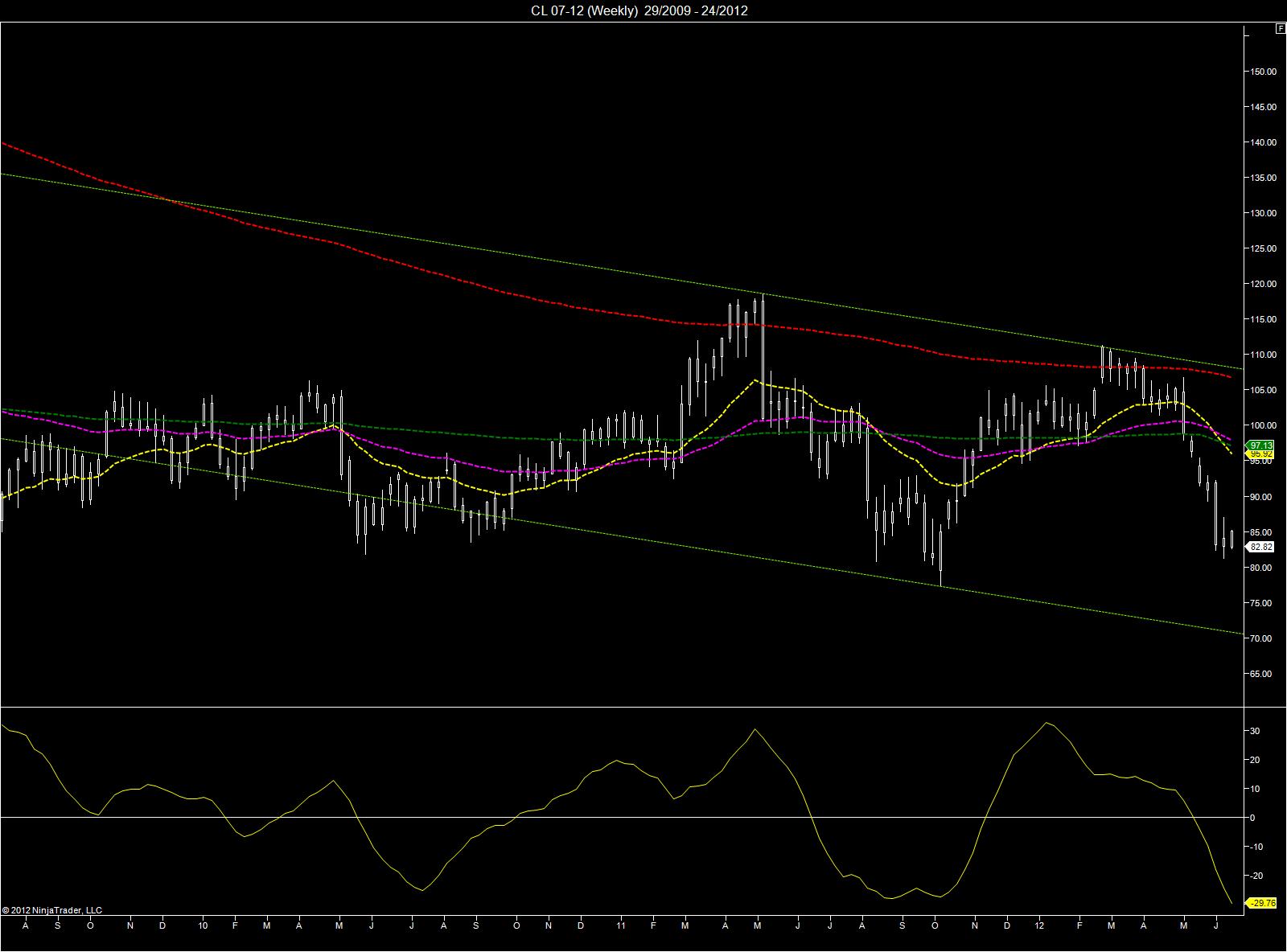
Task: Click the 145.00 price axis label
Action: point(1262,107)
